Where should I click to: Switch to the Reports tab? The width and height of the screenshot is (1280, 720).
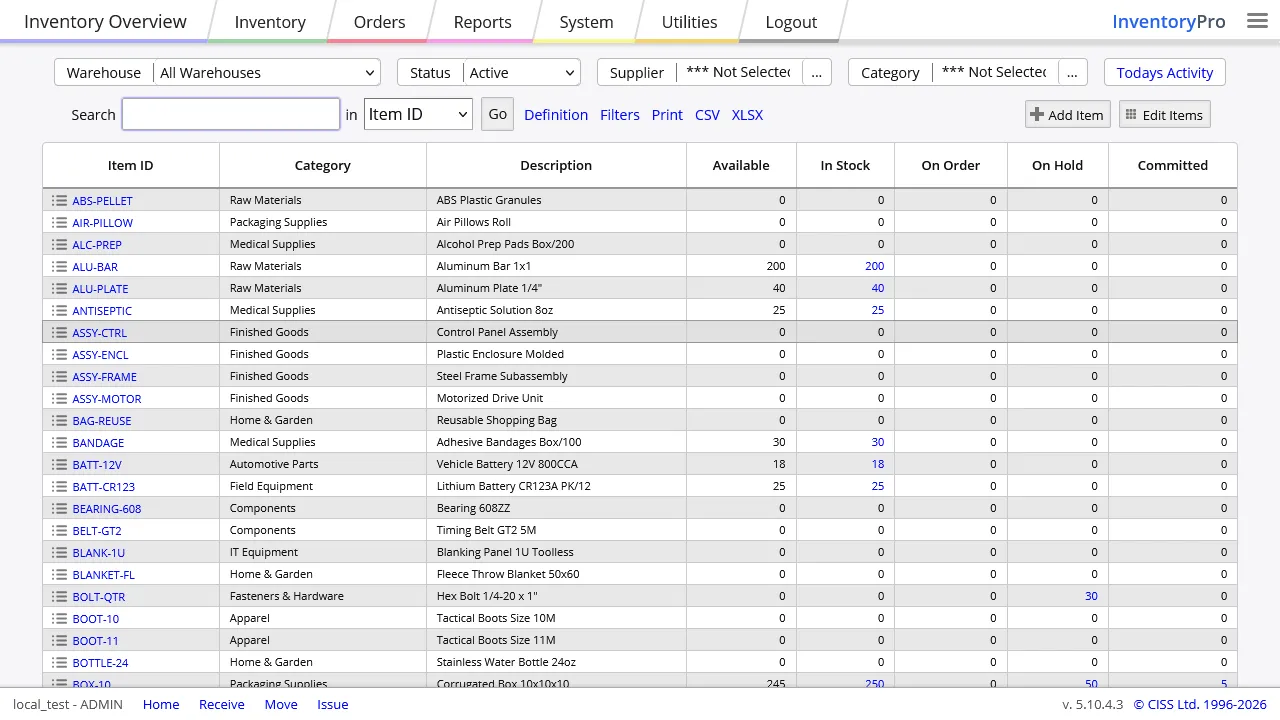[x=482, y=21]
